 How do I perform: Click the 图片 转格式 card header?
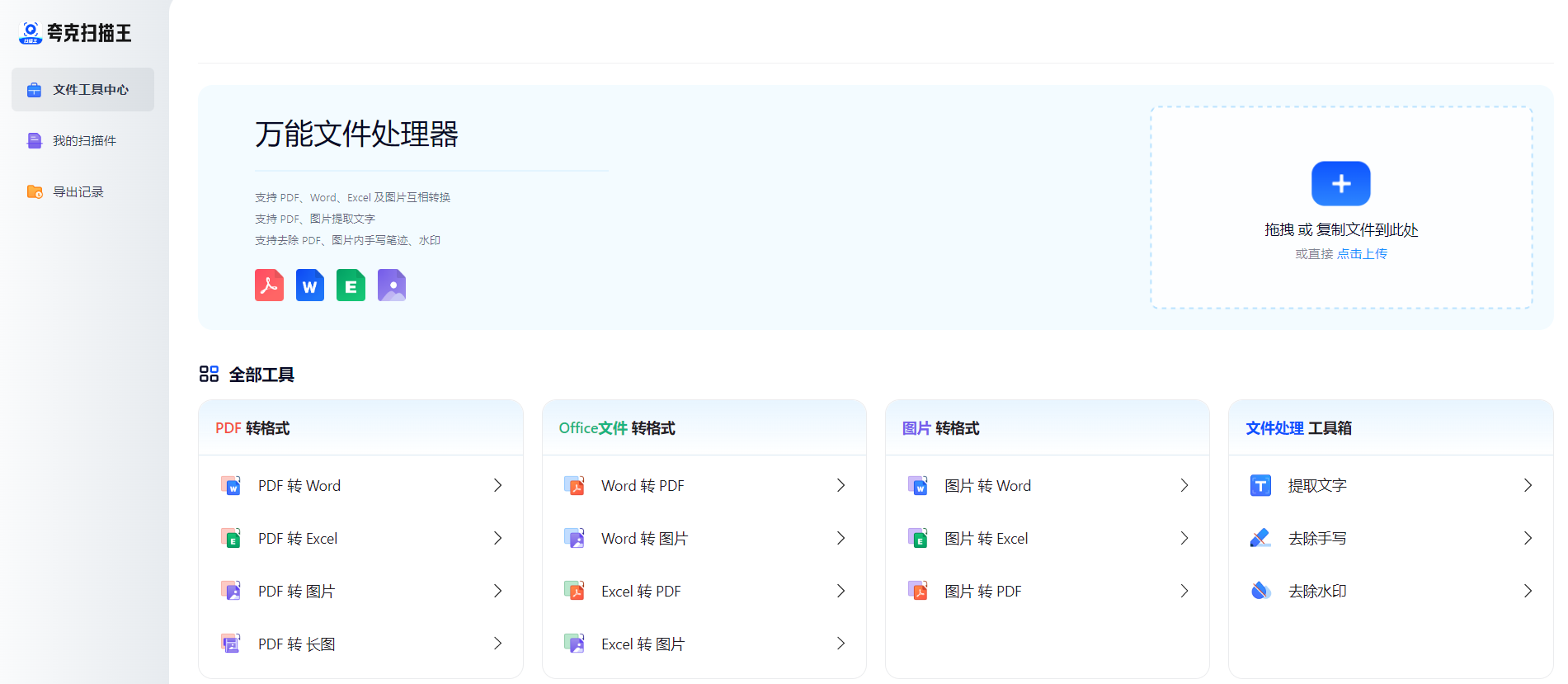pyautogui.click(x=1048, y=427)
